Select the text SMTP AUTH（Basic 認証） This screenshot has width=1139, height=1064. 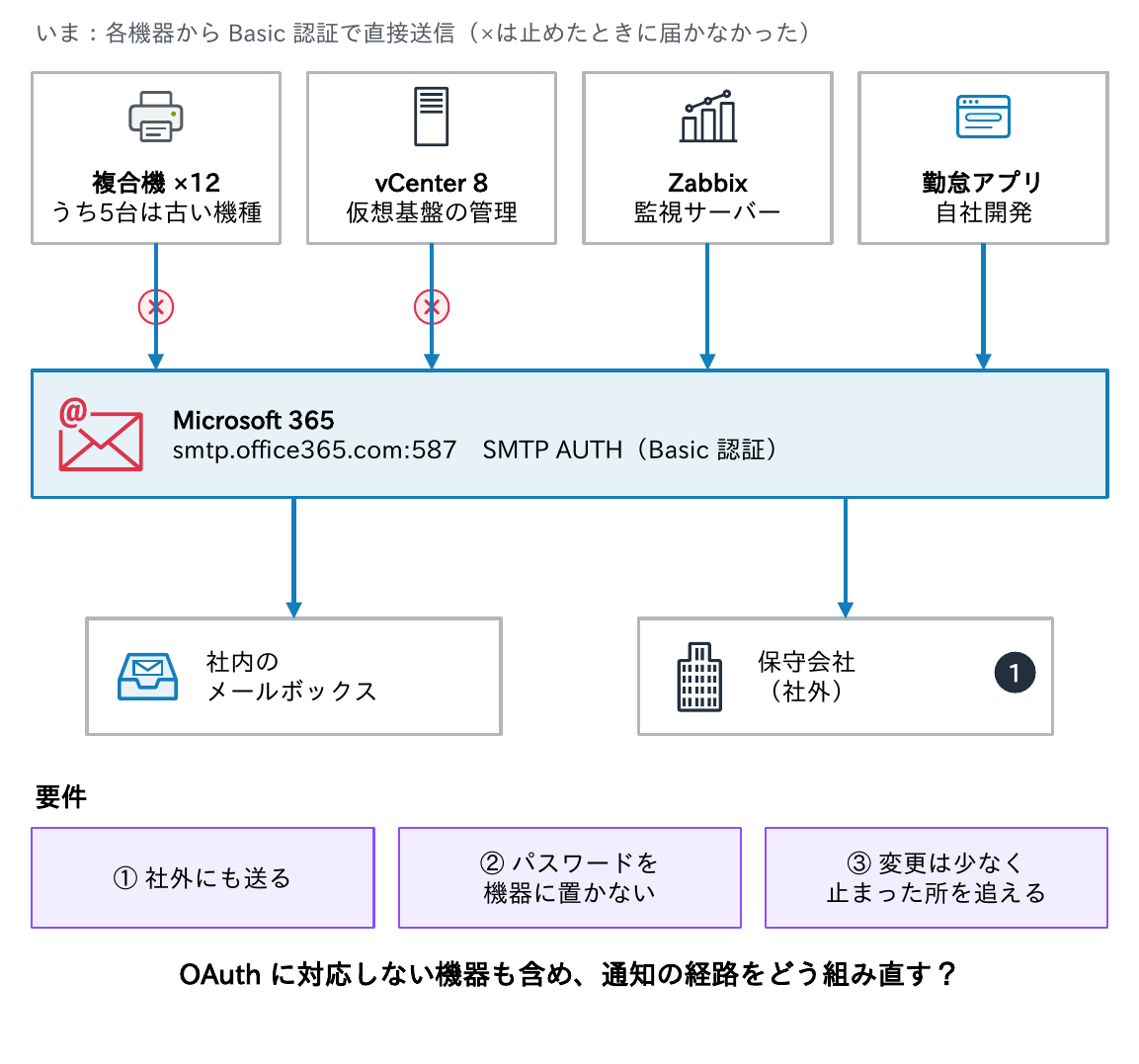click(x=630, y=450)
